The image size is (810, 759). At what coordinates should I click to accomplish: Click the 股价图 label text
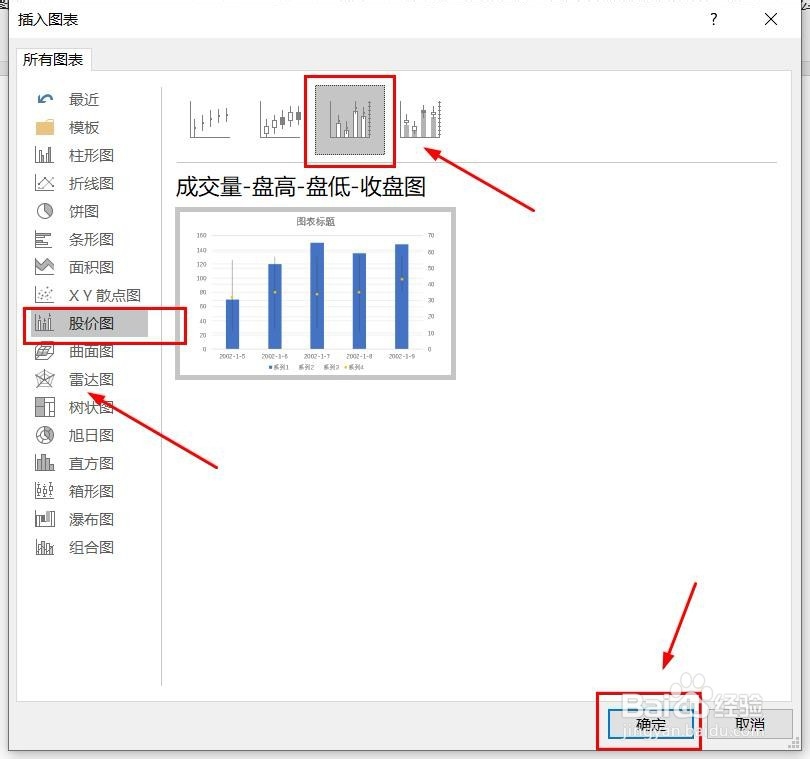91,323
